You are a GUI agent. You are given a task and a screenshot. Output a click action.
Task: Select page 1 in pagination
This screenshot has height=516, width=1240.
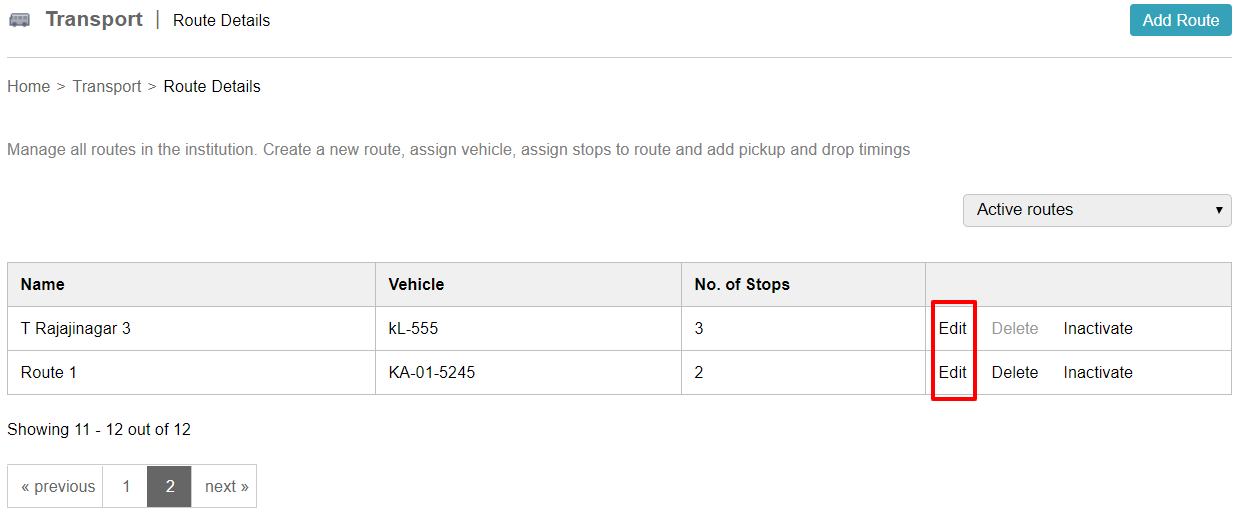pos(126,486)
